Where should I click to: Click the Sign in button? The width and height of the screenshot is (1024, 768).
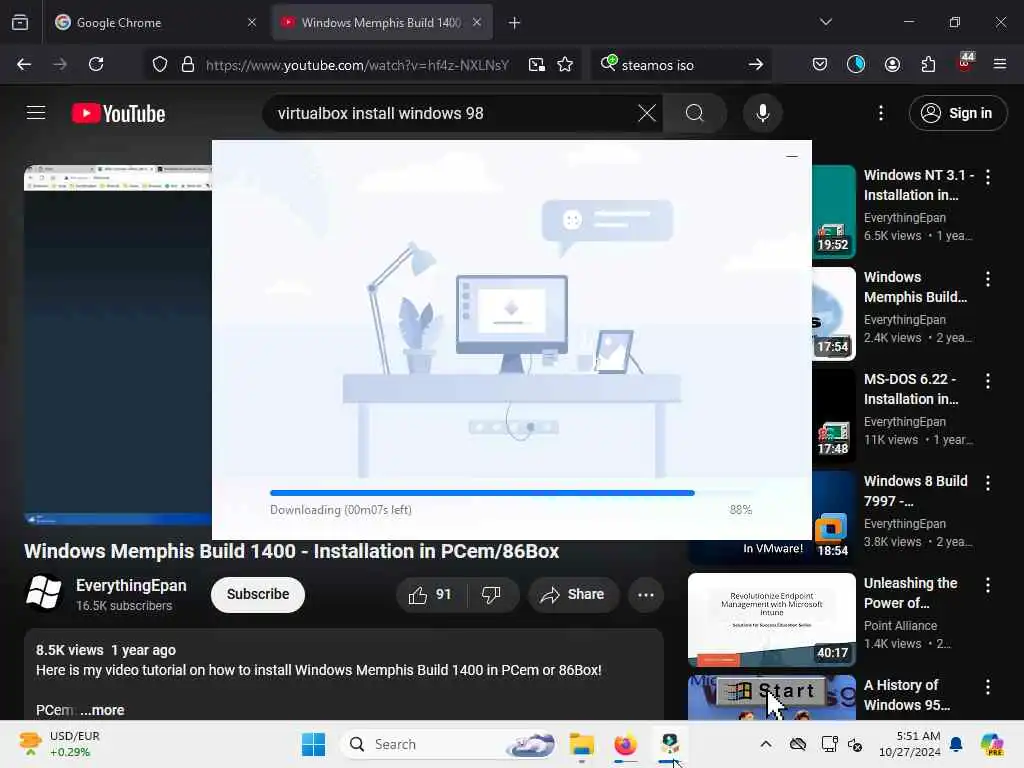click(958, 114)
